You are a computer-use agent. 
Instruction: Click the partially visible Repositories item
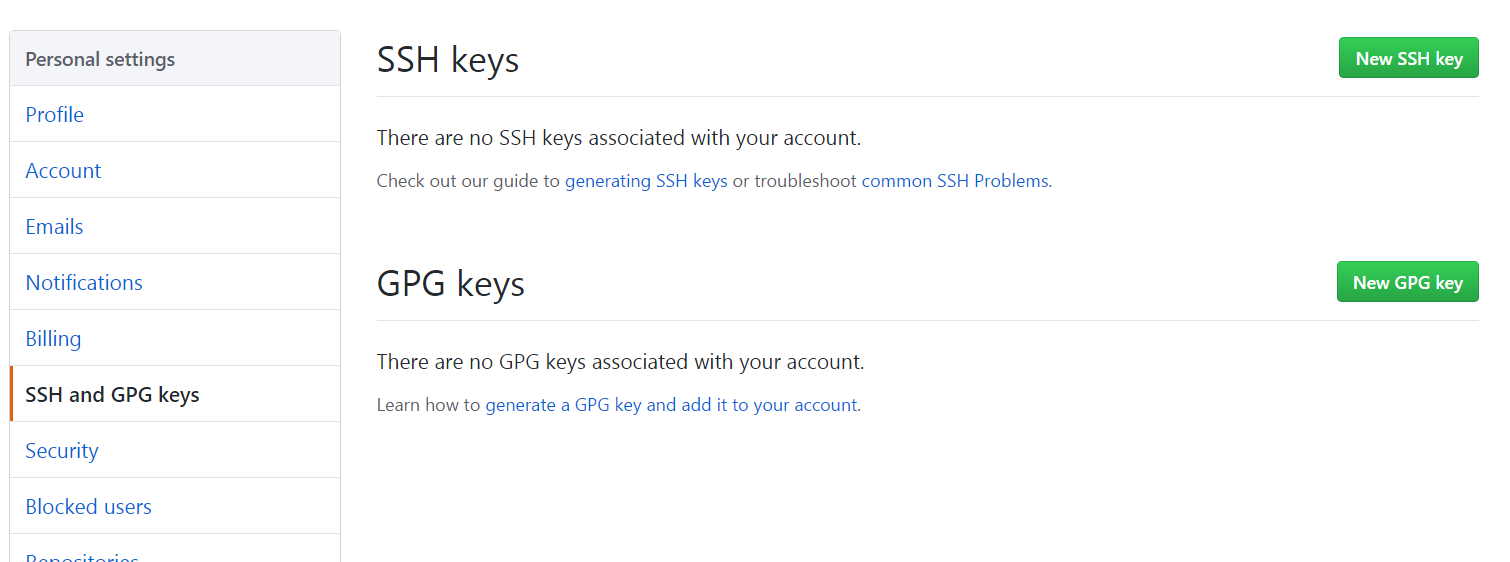tap(82, 556)
